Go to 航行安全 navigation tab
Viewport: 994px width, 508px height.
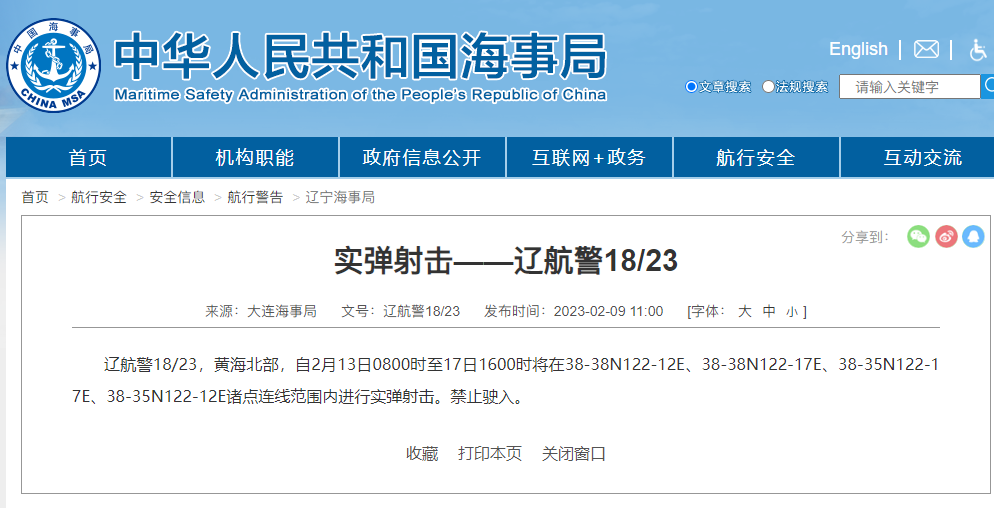tap(756, 158)
